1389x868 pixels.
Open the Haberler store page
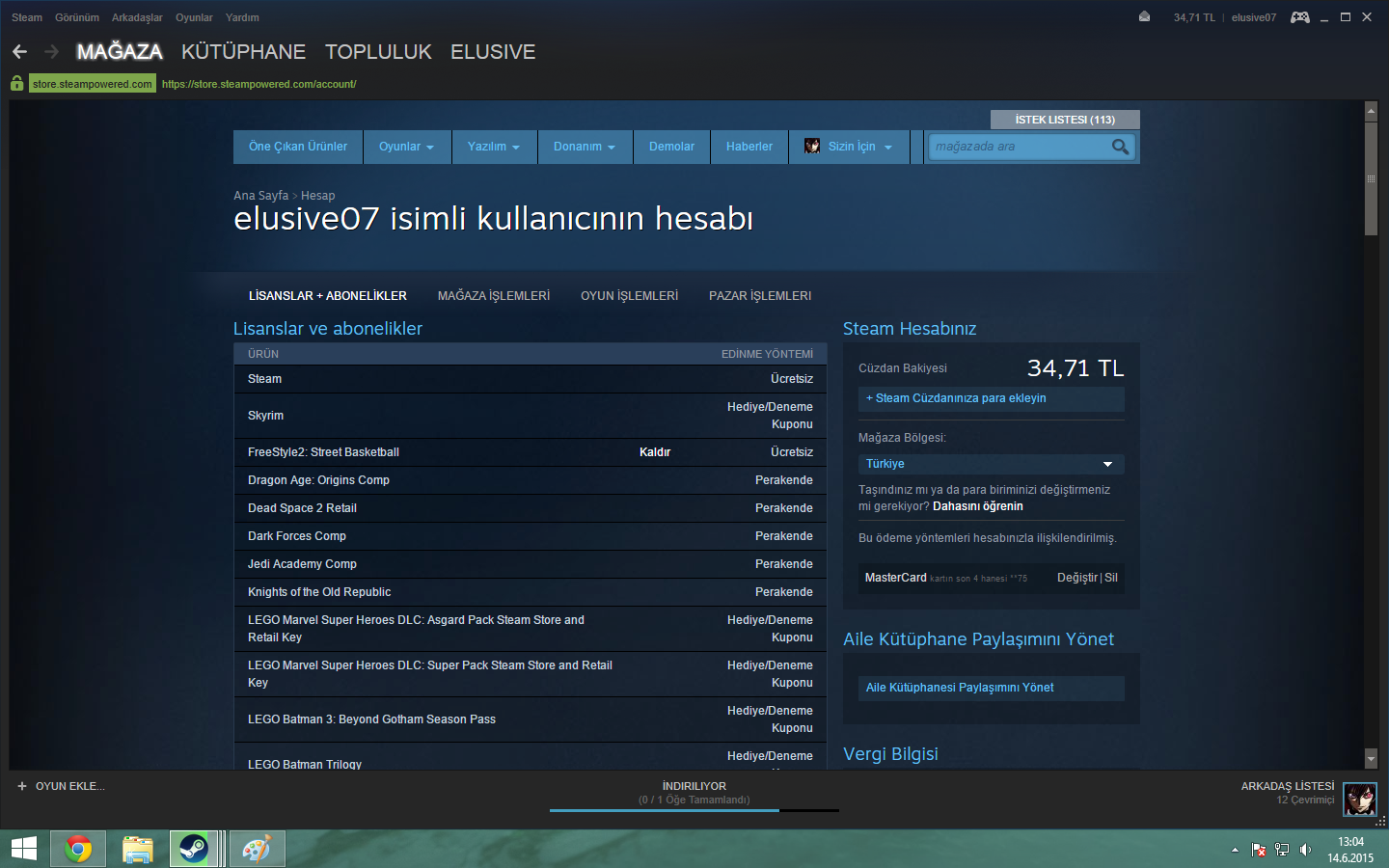click(749, 147)
